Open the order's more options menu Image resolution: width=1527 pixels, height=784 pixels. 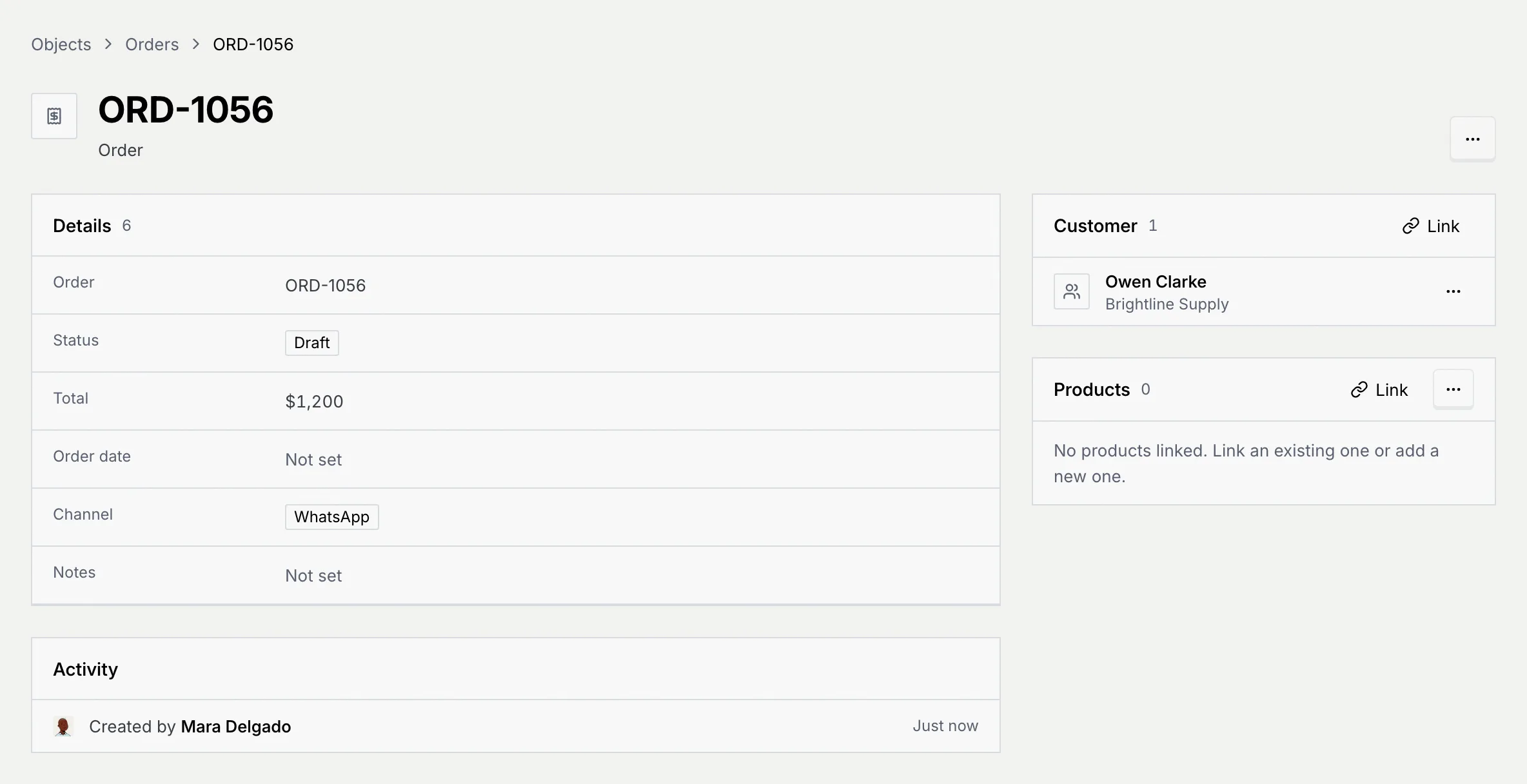[1472, 139]
